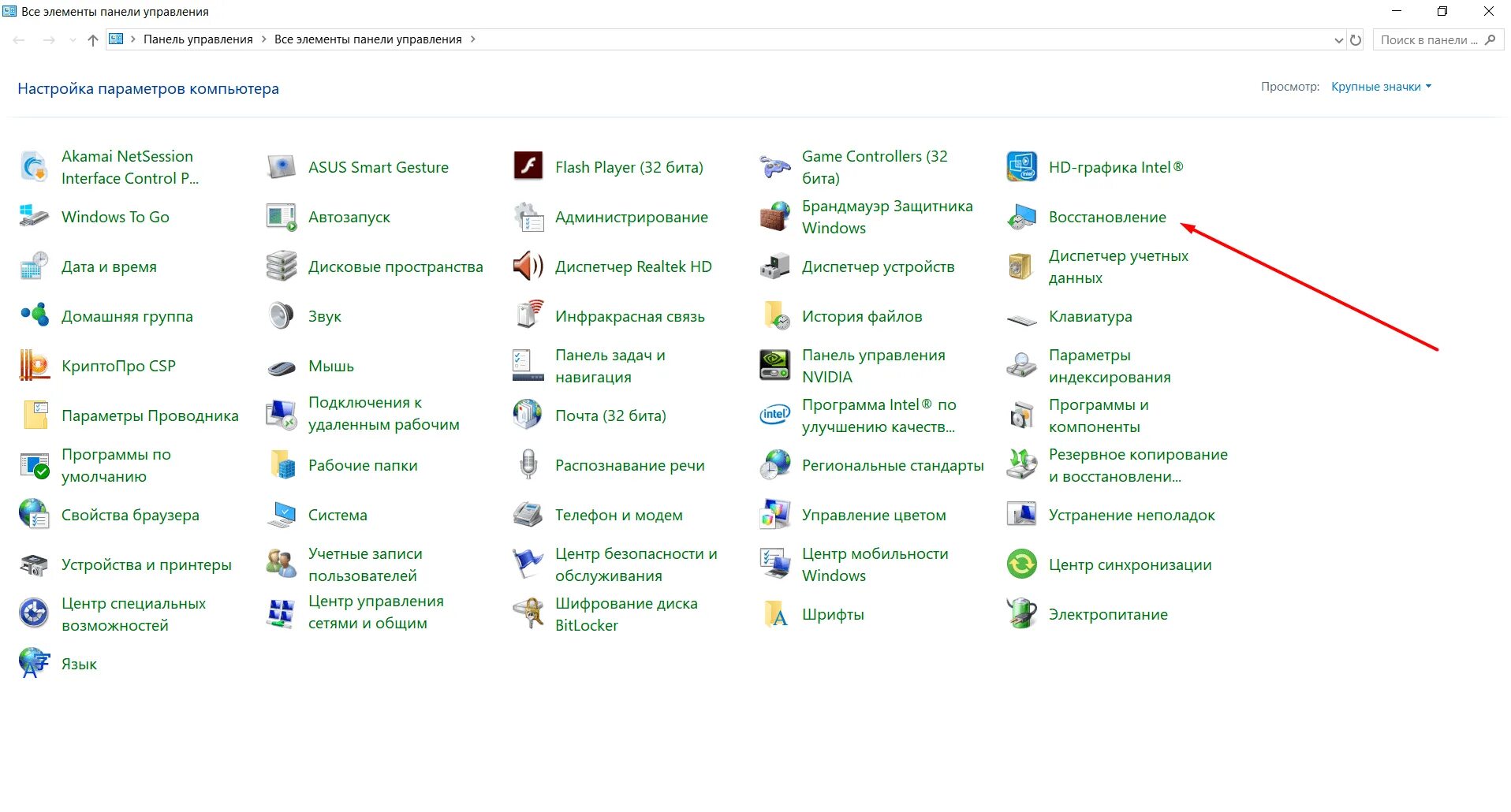The width and height of the screenshot is (1511, 812).
Task: Click the Параметры индексирования icon
Action: (1021, 366)
